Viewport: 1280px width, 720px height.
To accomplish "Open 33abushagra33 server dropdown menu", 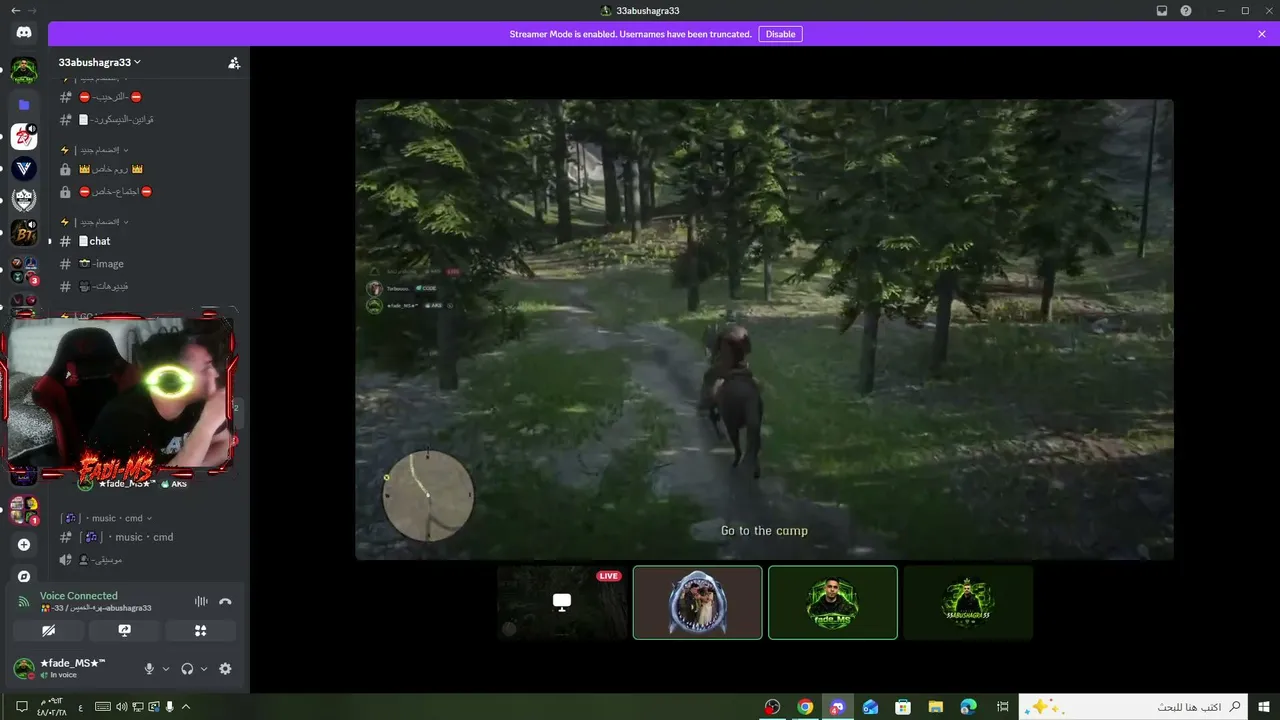I will [x=99, y=62].
